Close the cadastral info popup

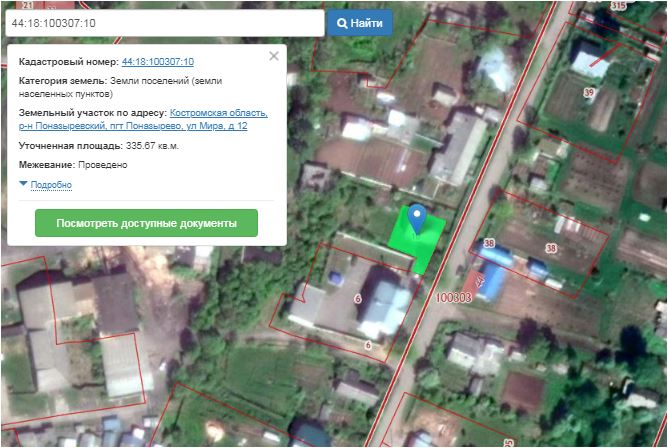(274, 57)
